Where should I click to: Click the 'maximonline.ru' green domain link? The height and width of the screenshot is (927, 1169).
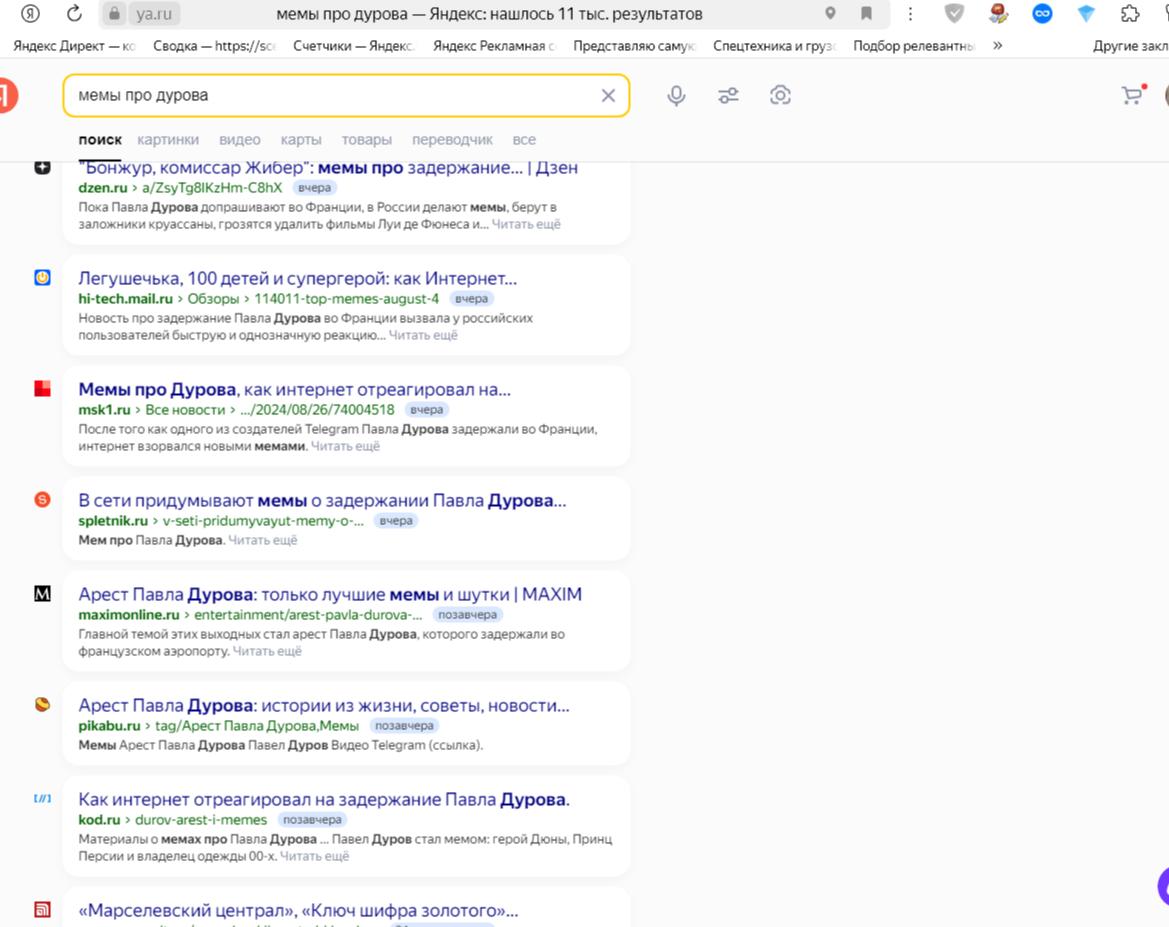pos(129,615)
